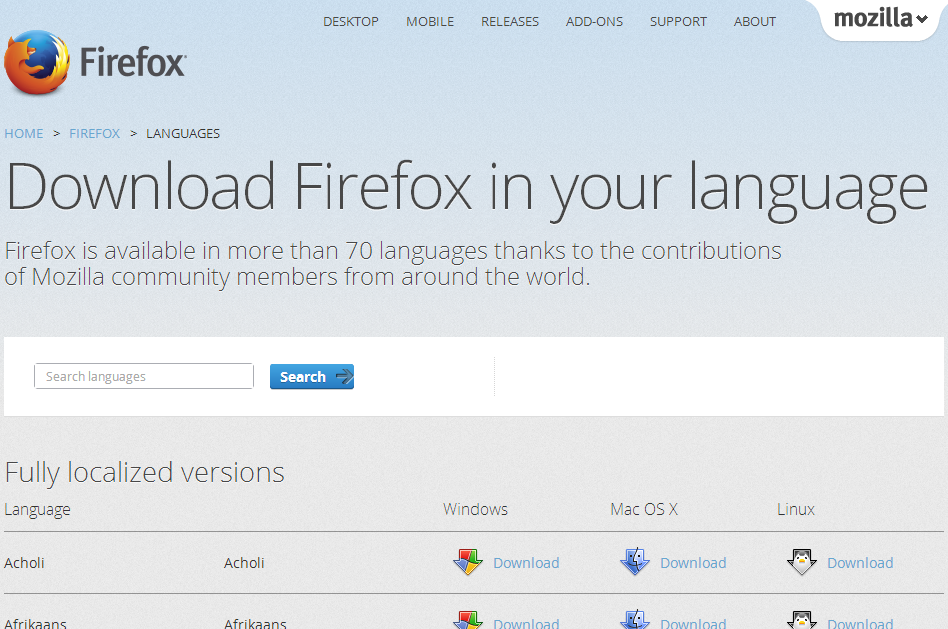Go to Firefox breadcrumb link
Viewport: 948px width, 629px height.
point(94,133)
